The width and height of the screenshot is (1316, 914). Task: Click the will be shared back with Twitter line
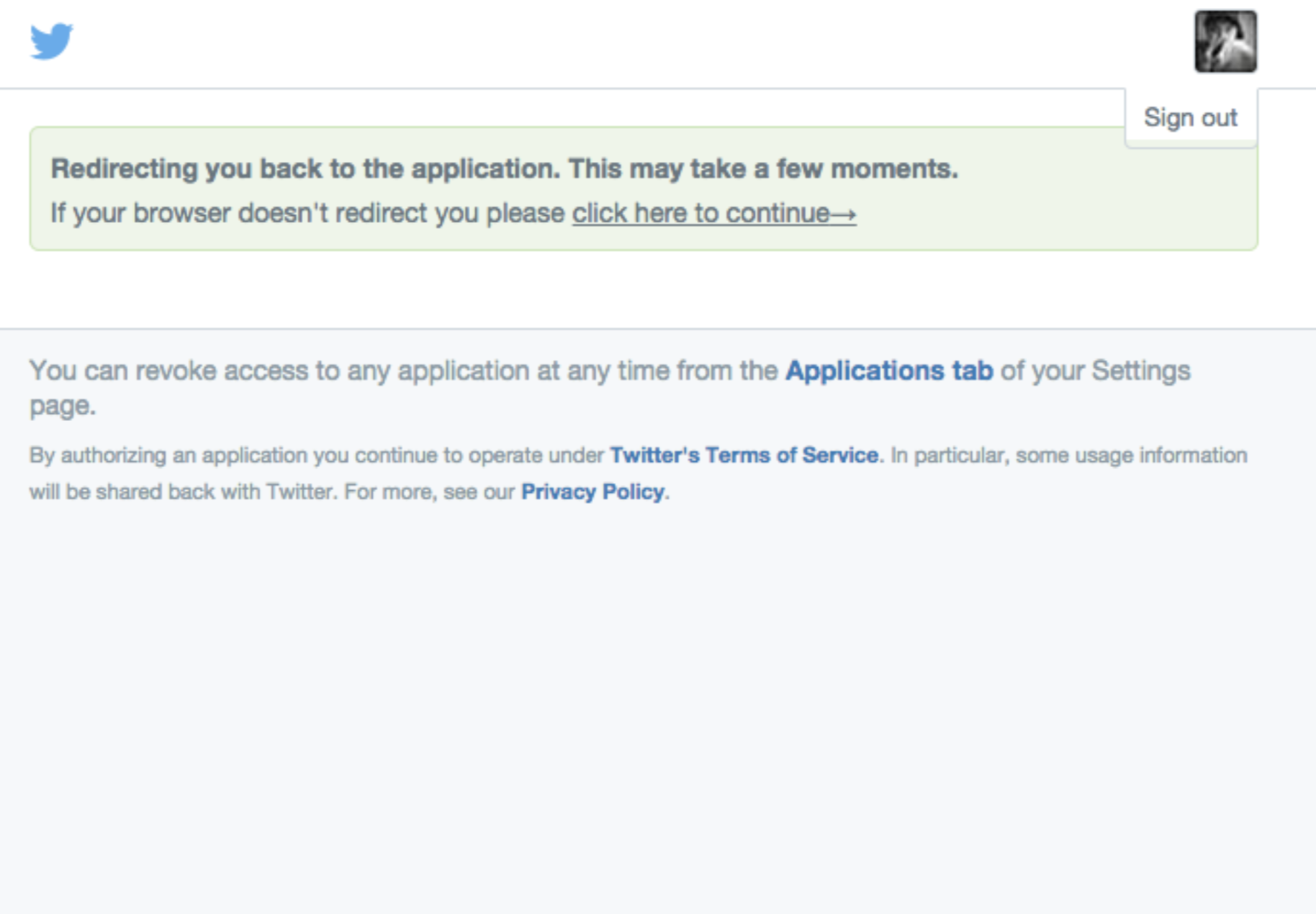(183, 492)
